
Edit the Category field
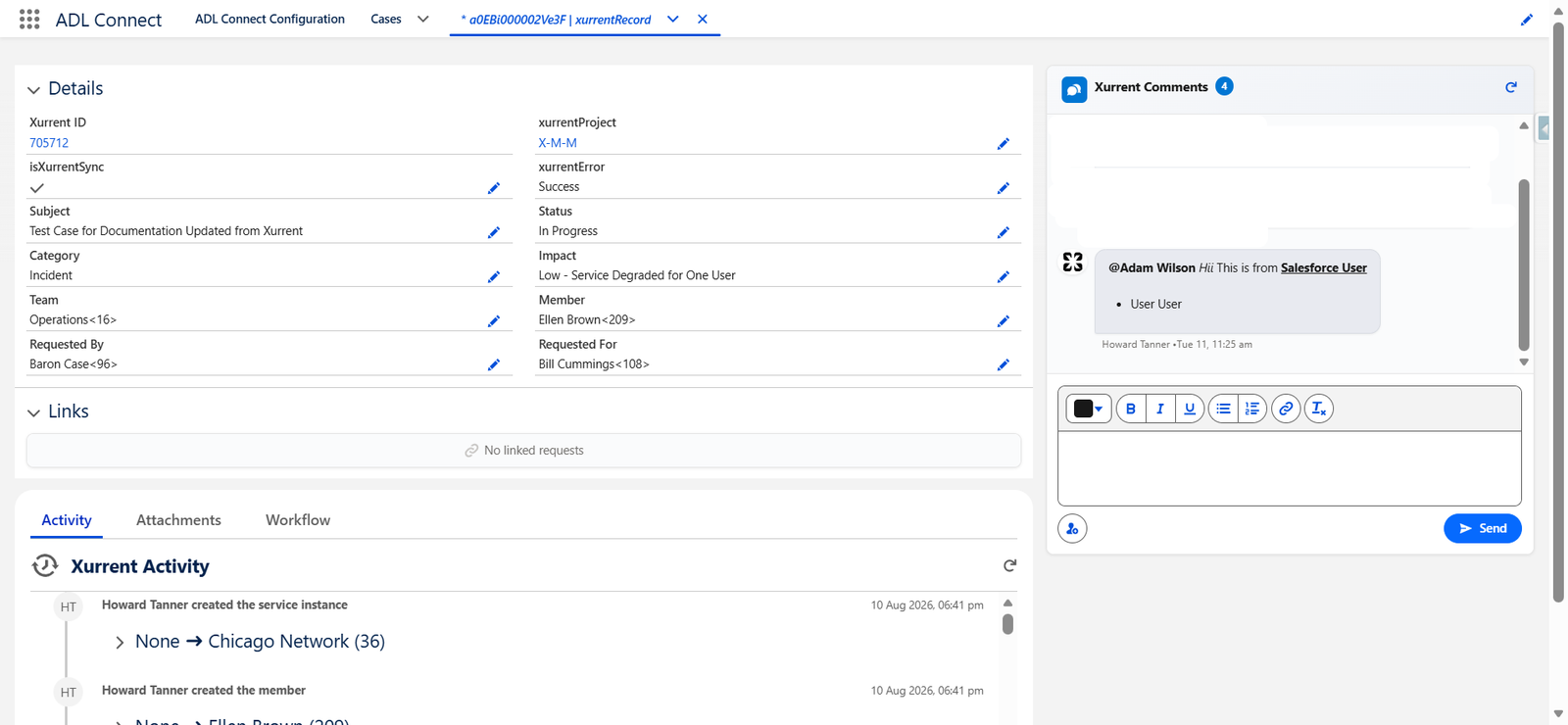point(494,276)
